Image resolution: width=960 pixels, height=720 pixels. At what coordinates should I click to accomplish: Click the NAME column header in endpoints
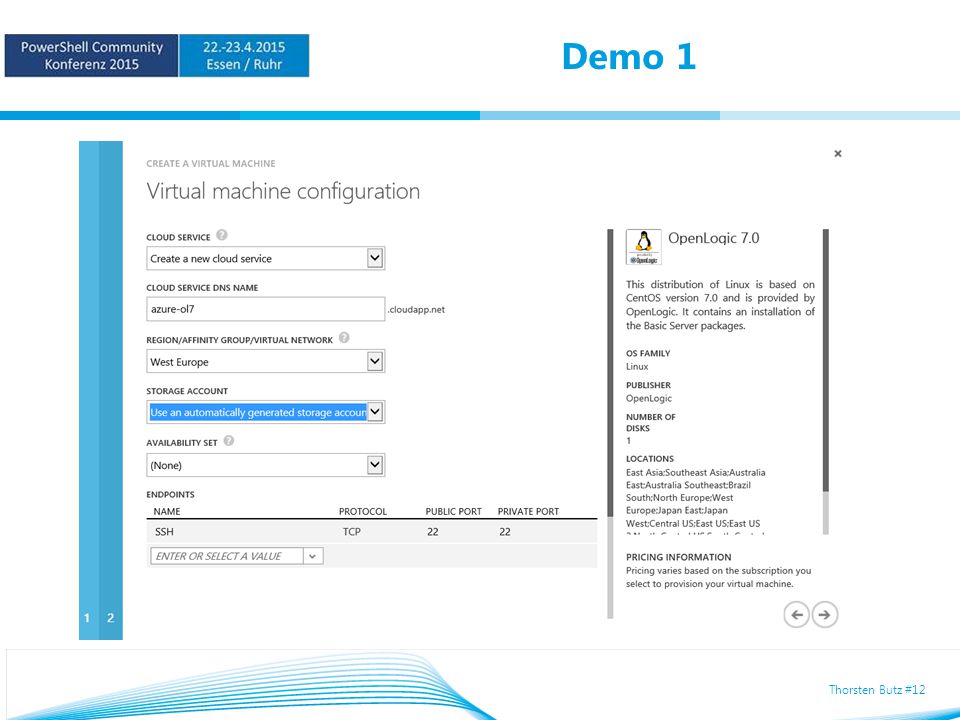coord(167,511)
